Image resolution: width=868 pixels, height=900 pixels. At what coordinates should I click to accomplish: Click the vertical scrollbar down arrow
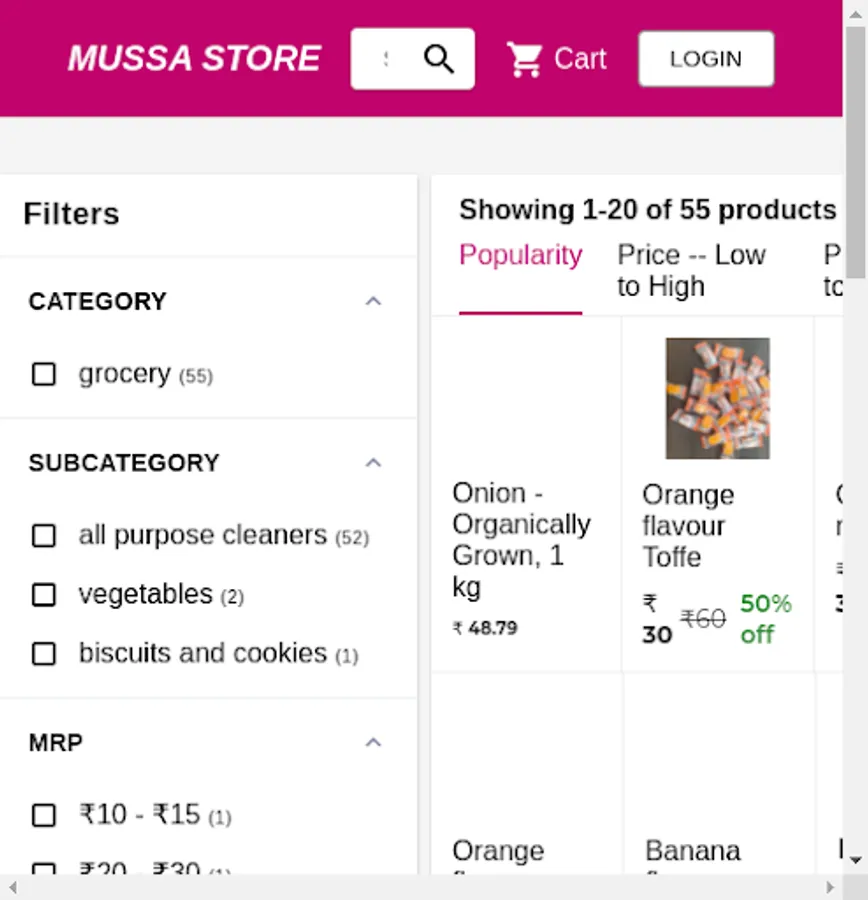pos(855,859)
